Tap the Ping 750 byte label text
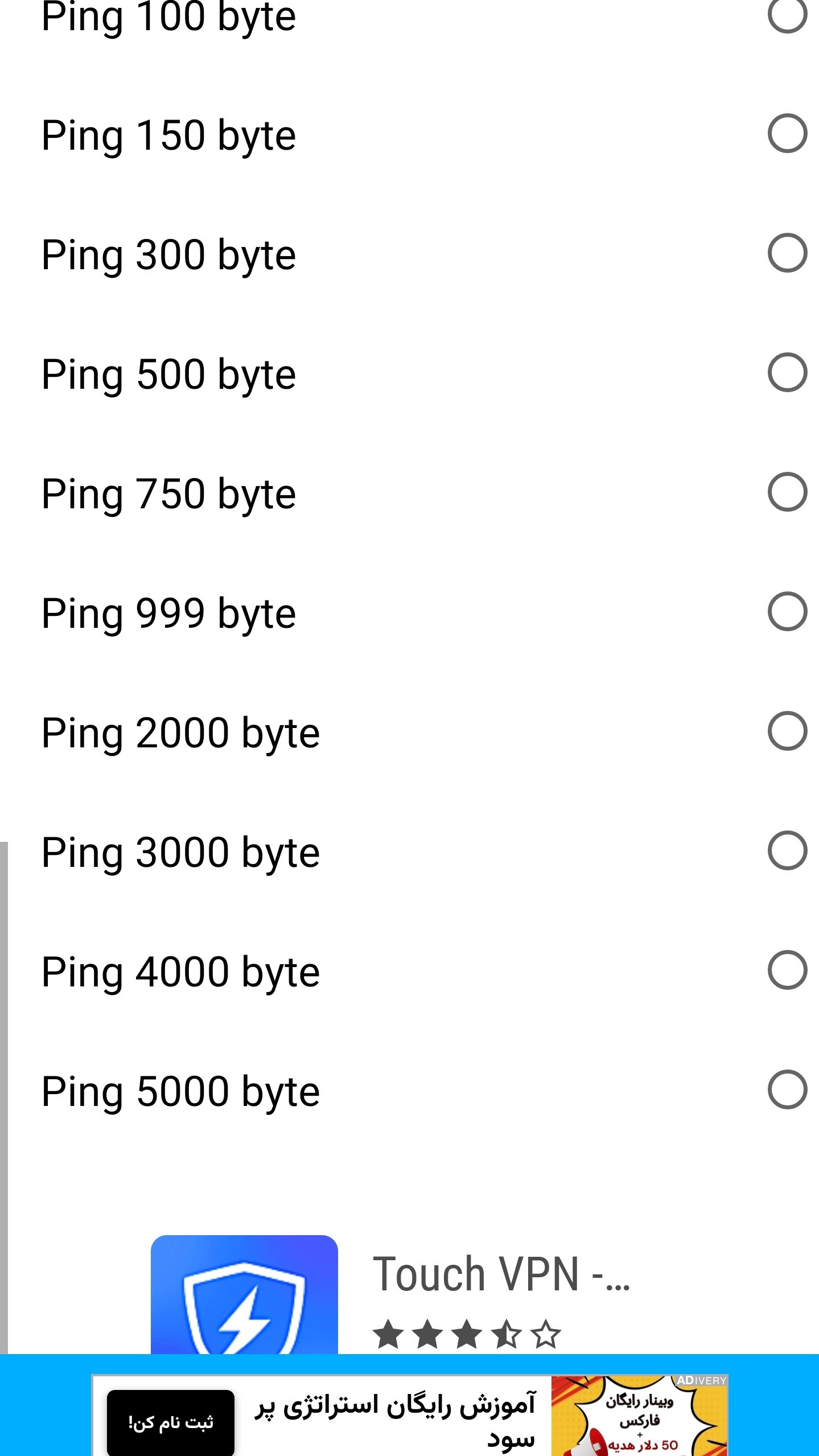 pyautogui.click(x=168, y=494)
